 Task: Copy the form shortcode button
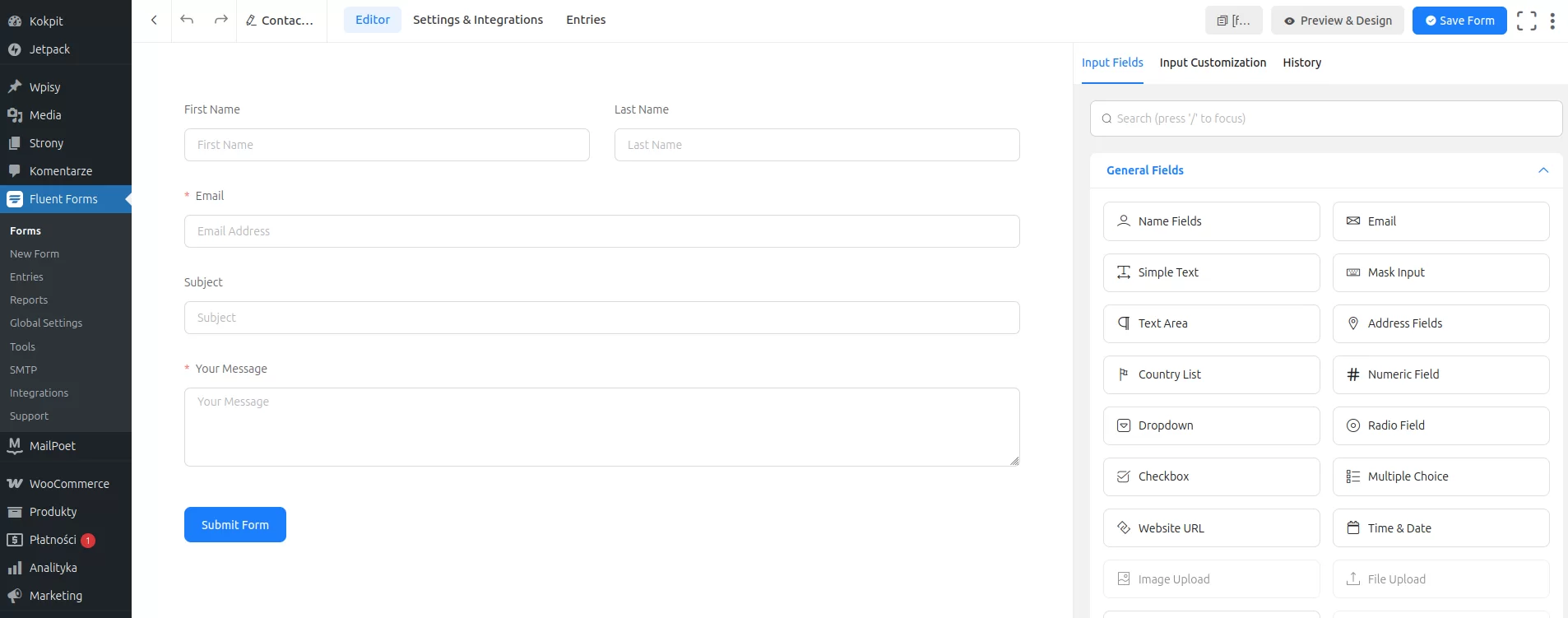pos(1233,21)
